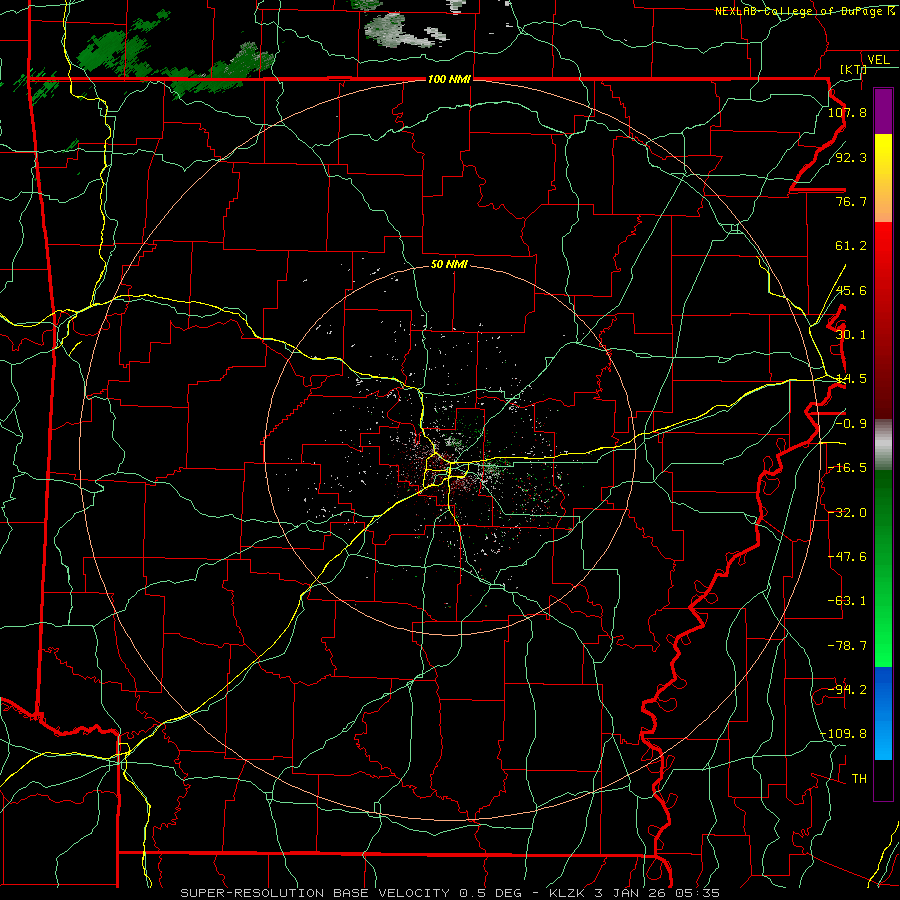Click the 30.1 velocity scale value
The image size is (900, 900).
point(851,335)
